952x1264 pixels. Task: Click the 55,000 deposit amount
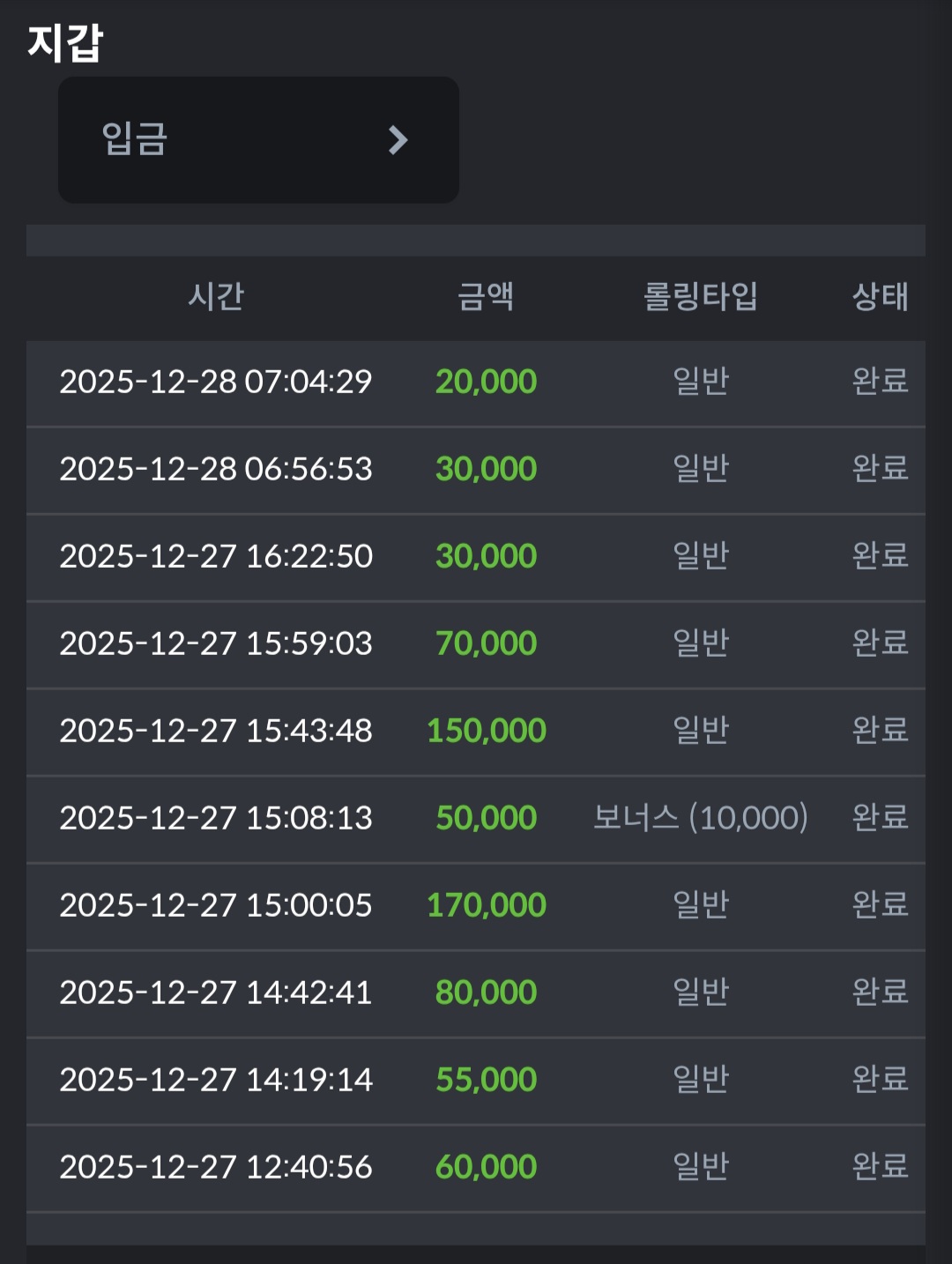(486, 1080)
